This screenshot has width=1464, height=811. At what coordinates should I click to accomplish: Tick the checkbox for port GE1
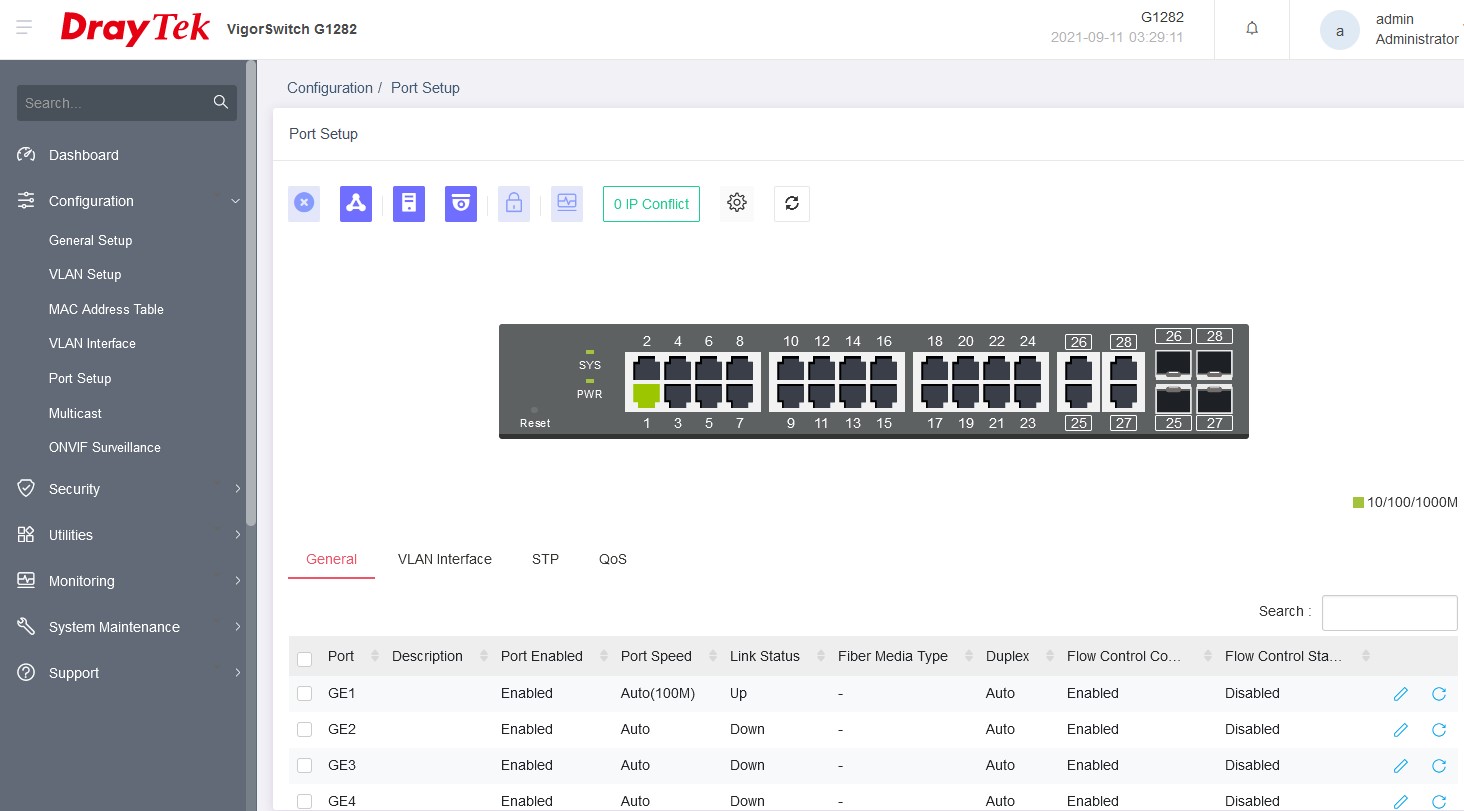tap(305, 694)
